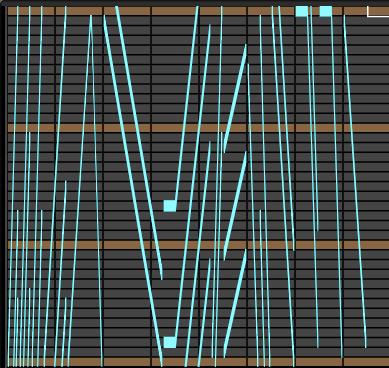Click line rising from the lowest cyan square
389x368 pixels.
click(193, 181)
